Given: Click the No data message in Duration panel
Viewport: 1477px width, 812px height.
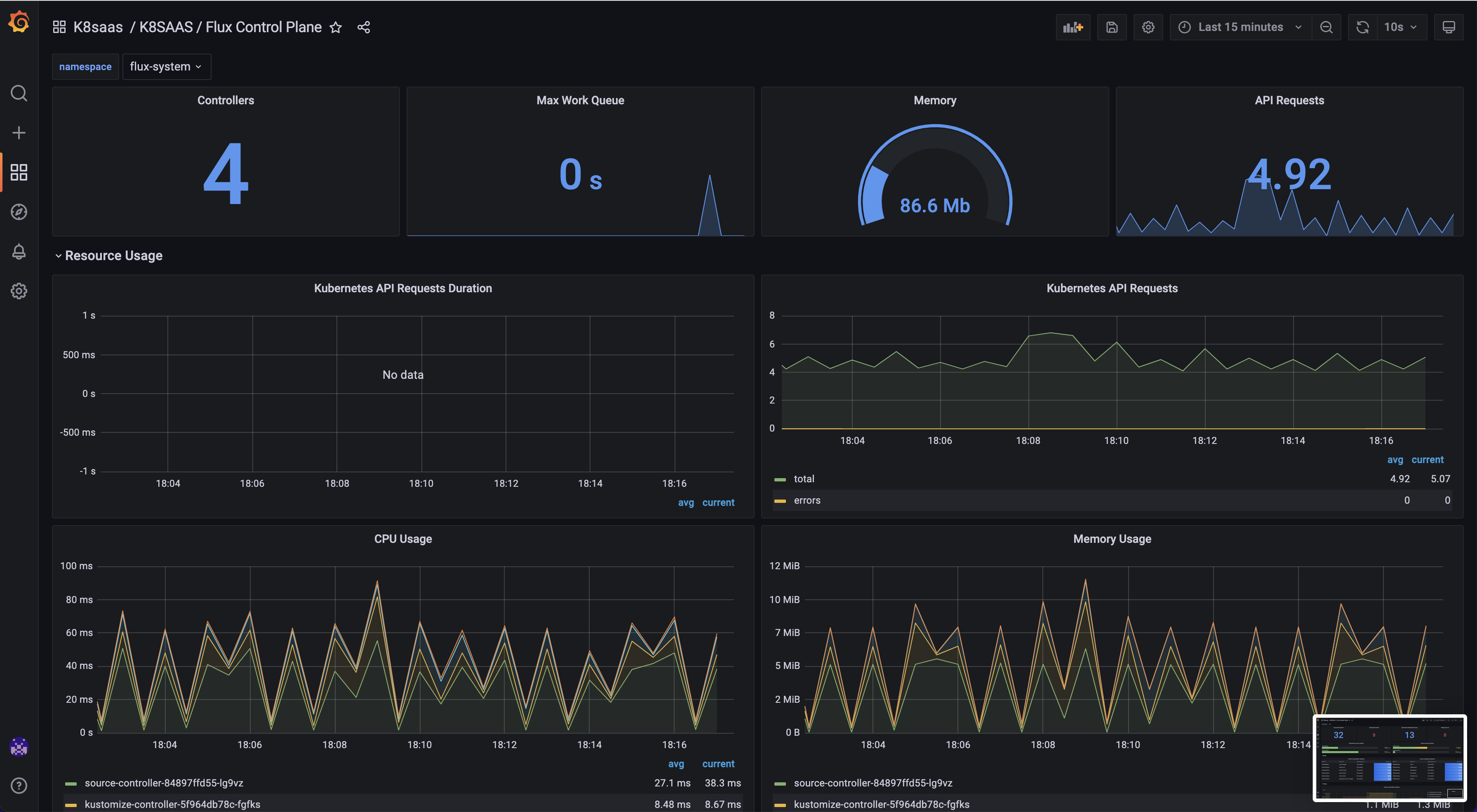Looking at the screenshot, I should (403, 375).
